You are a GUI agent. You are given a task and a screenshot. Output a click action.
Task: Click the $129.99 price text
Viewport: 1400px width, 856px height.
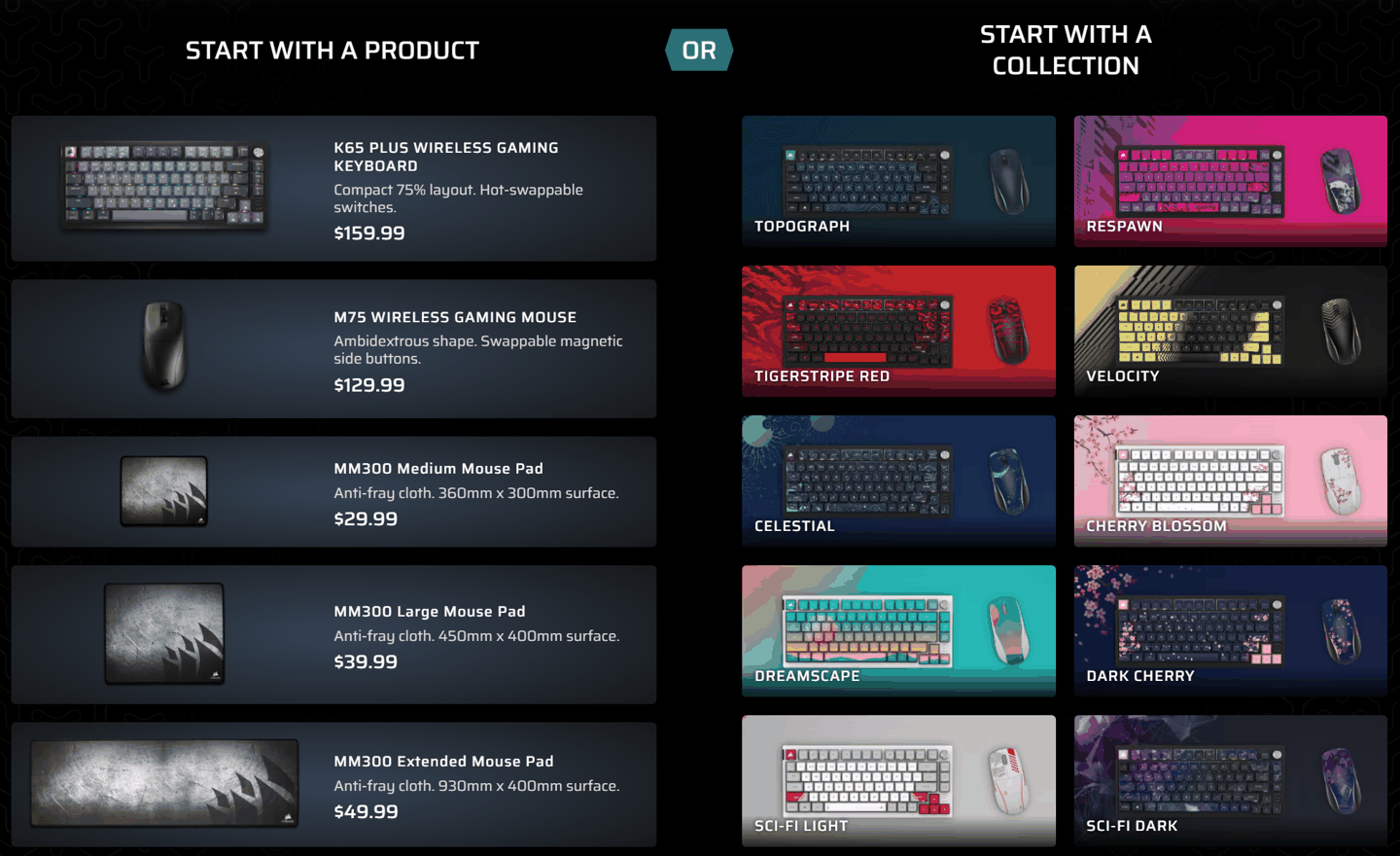tap(369, 385)
